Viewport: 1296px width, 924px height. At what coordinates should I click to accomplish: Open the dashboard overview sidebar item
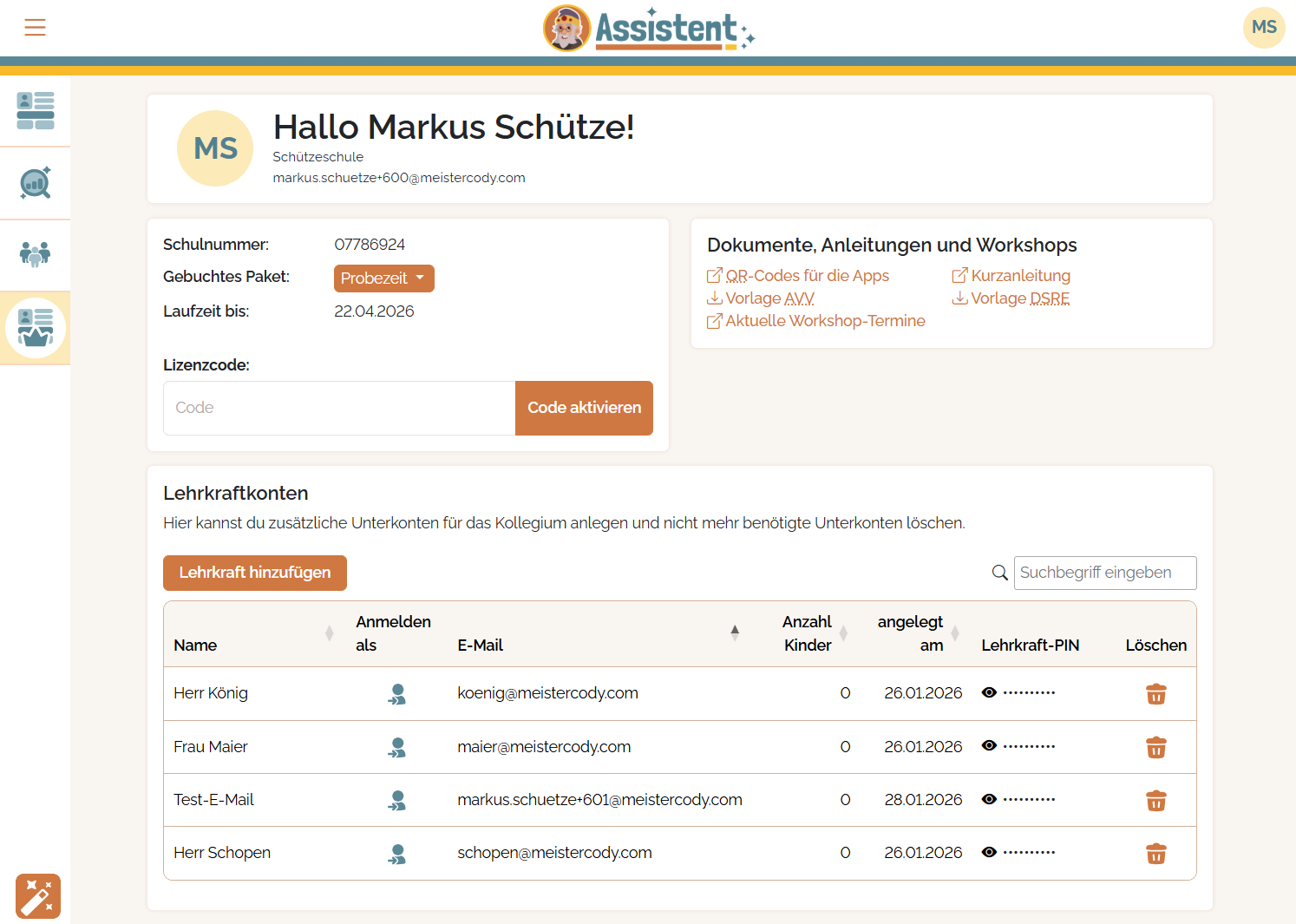[36, 111]
